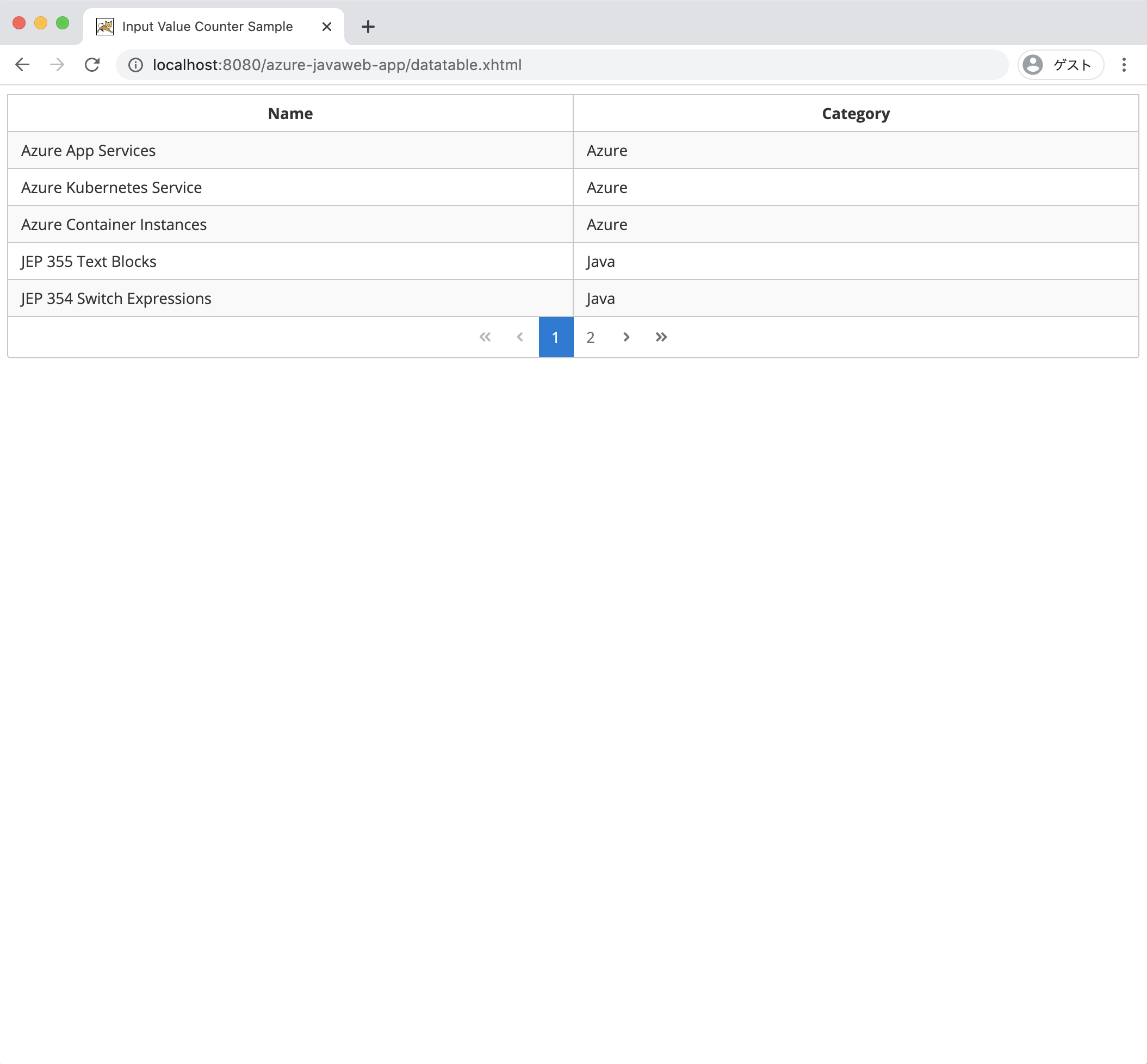Click the Category column header

pyautogui.click(x=856, y=113)
